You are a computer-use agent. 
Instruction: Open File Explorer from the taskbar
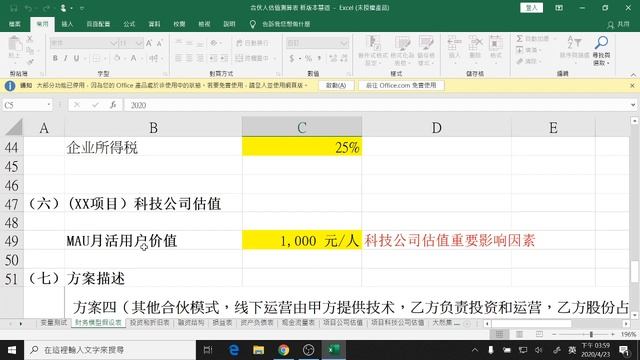tap(258, 350)
